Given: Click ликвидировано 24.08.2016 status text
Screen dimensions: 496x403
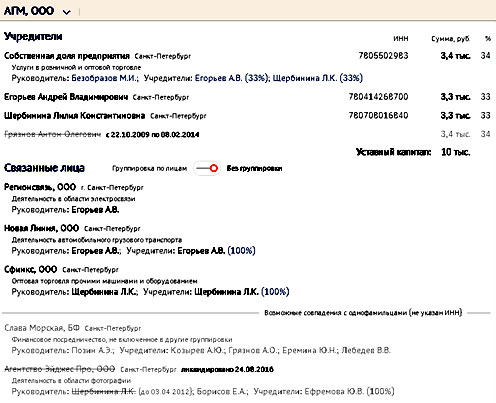Looking at the screenshot, I should 227,369.
